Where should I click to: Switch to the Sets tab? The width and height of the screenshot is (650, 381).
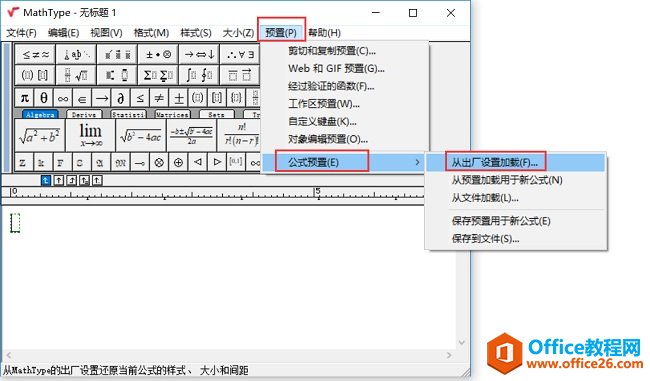(x=216, y=114)
